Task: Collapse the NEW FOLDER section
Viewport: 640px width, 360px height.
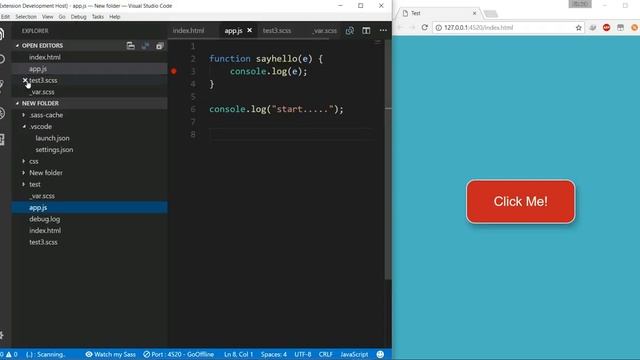Action: coord(18,103)
